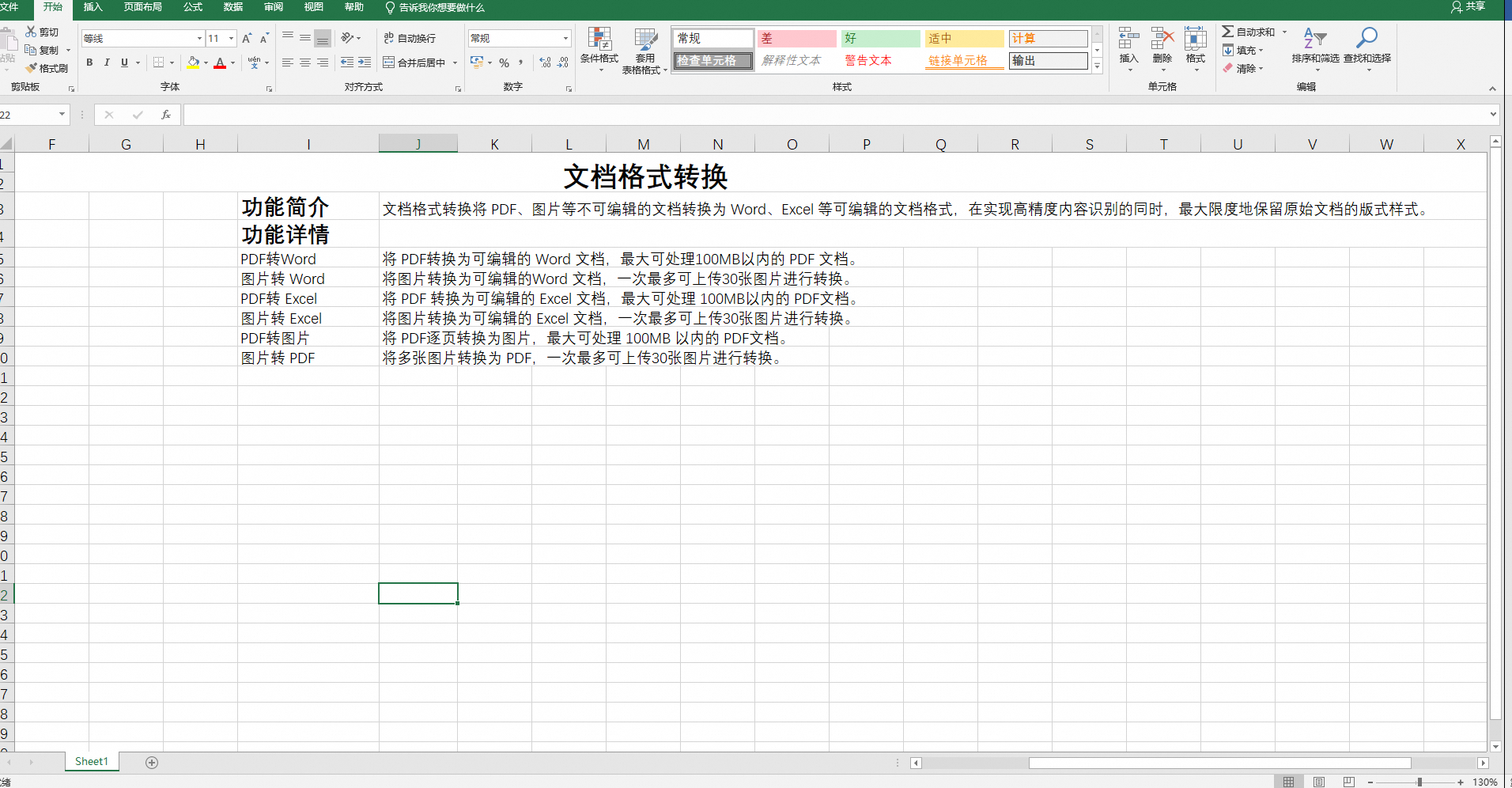Click the formula bar input field

836,115
